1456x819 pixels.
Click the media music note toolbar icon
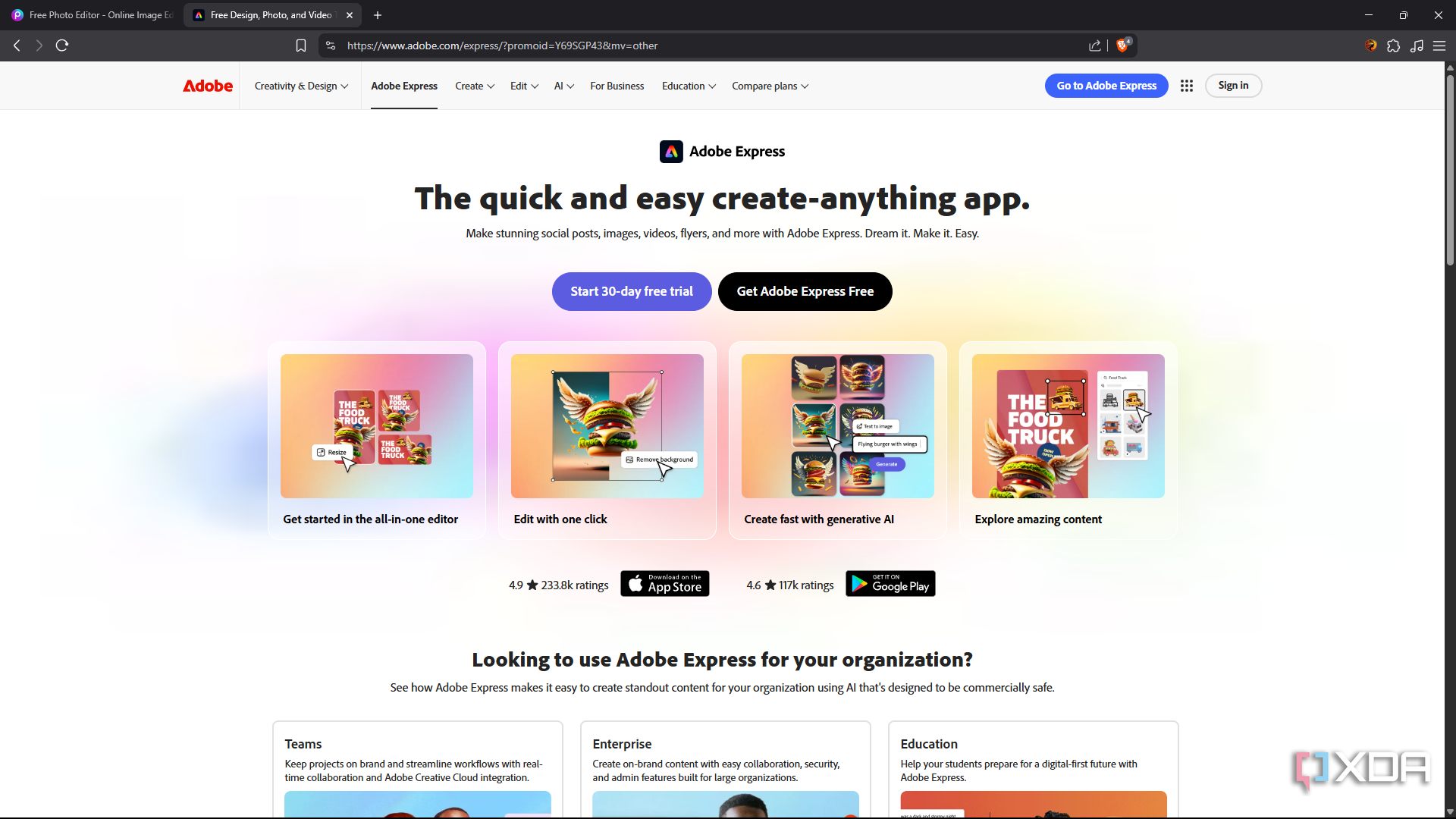pyautogui.click(x=1417, y=45)
